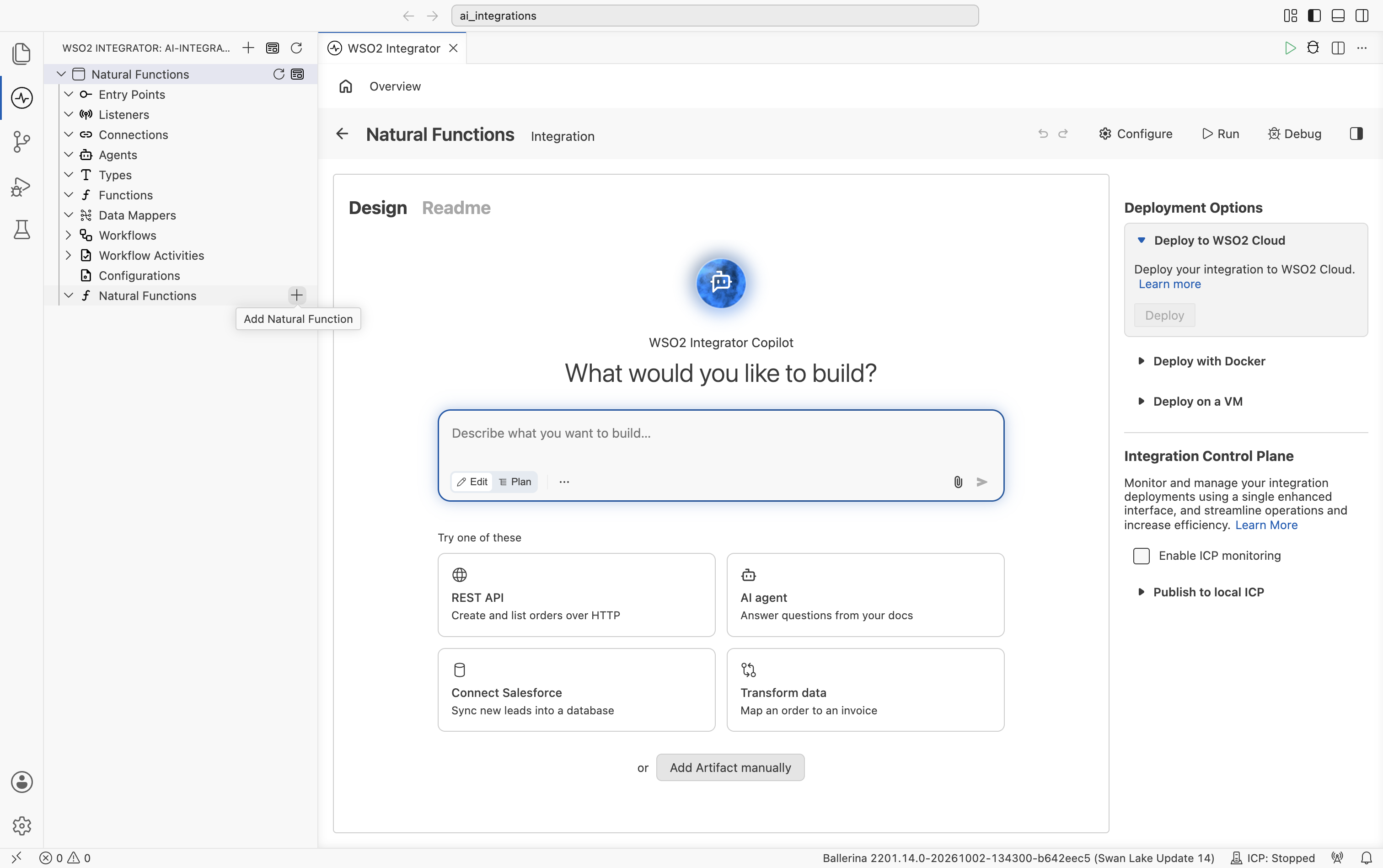1383x868 pixels.
Task: Expand the Workflows tree node
Action: pyautogui.click(x=68, y=235)
